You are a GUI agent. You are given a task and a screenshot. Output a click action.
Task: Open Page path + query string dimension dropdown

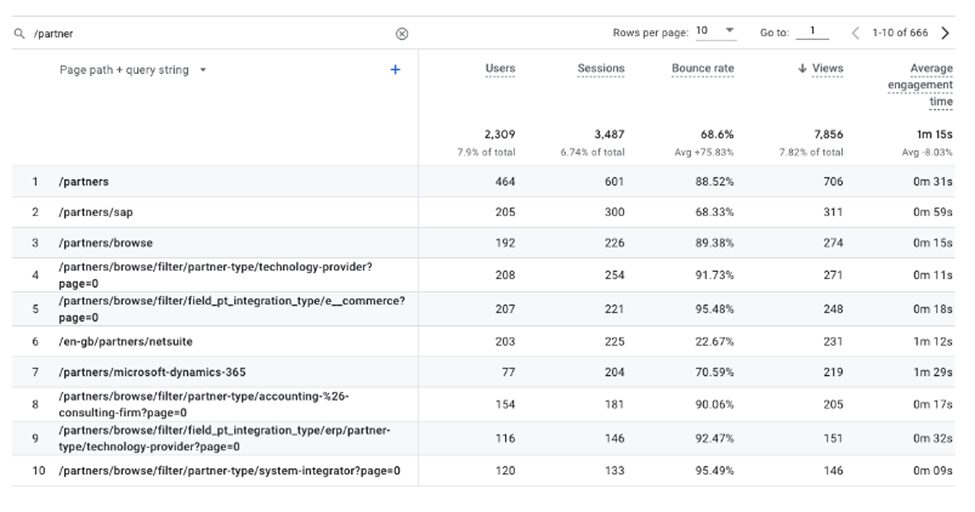132,70
